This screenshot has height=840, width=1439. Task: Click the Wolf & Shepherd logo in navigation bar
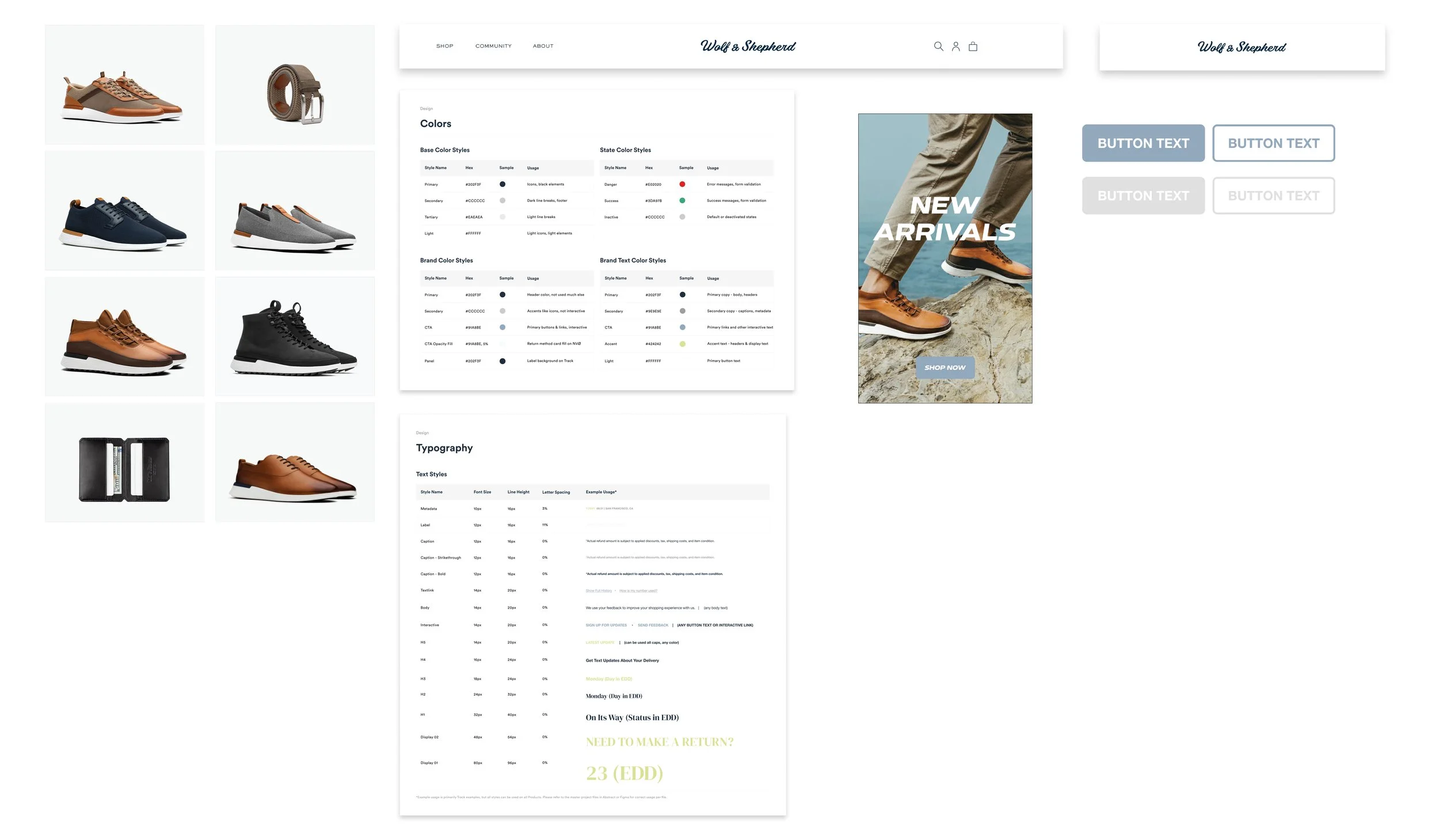tap(748, 47)
